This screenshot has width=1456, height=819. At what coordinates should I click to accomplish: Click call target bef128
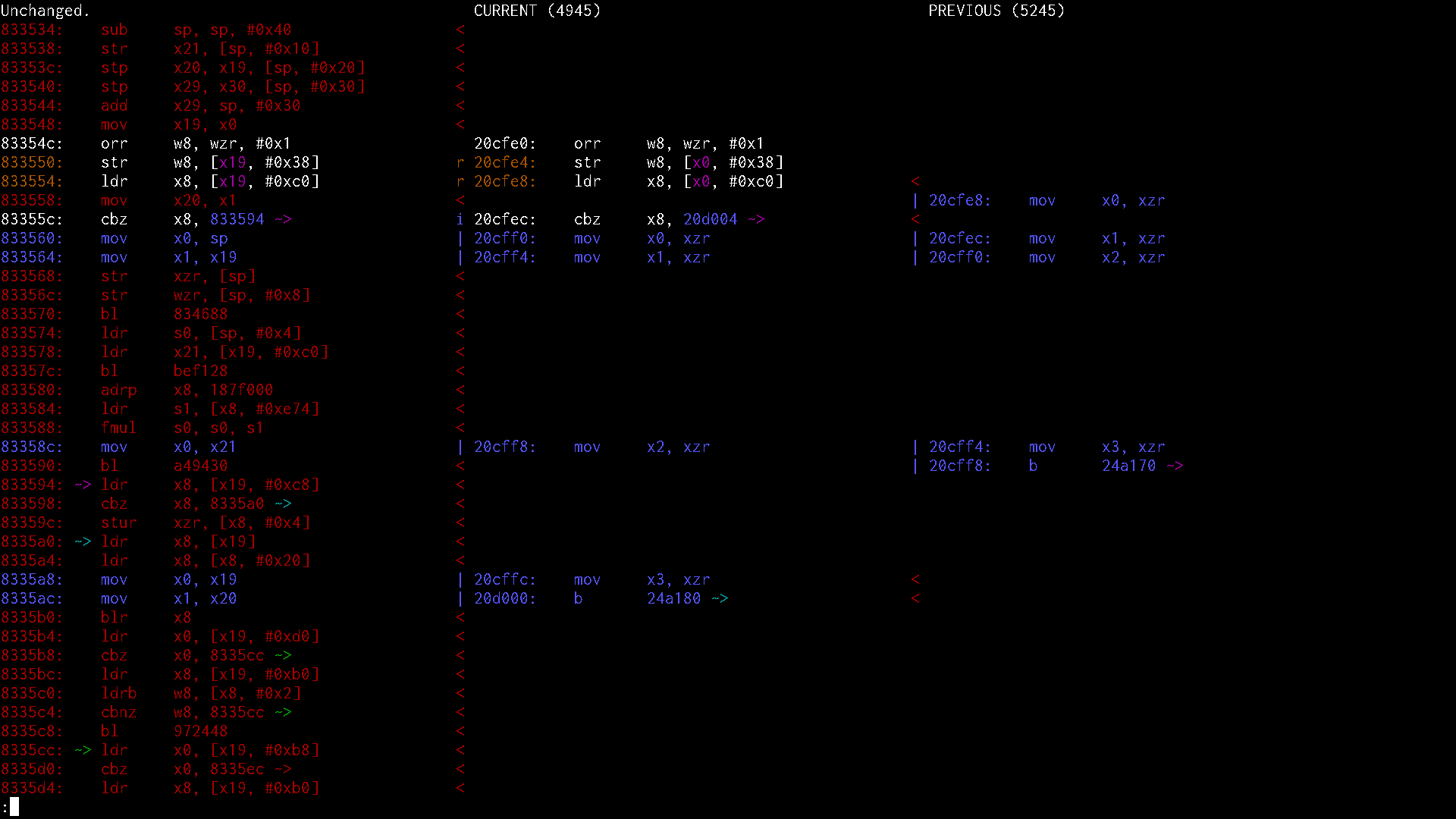point(201,371)
